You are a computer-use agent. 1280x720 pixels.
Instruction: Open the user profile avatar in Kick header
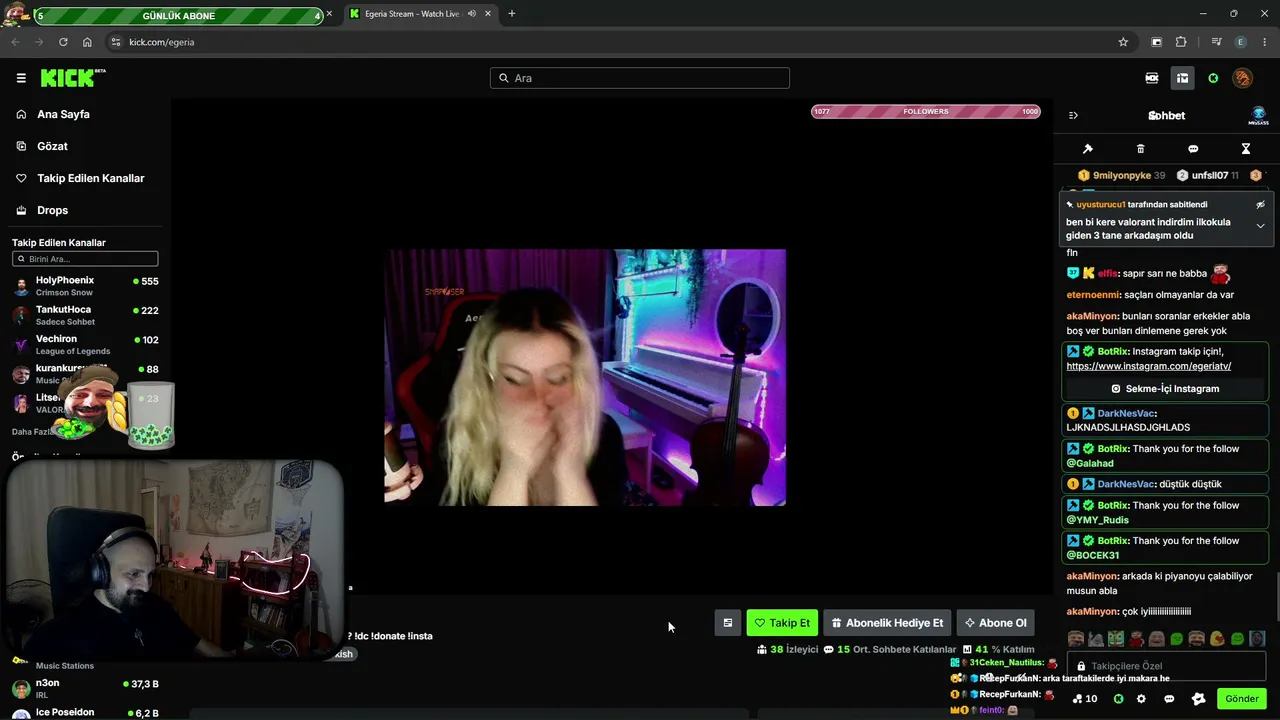[1243, 78]
